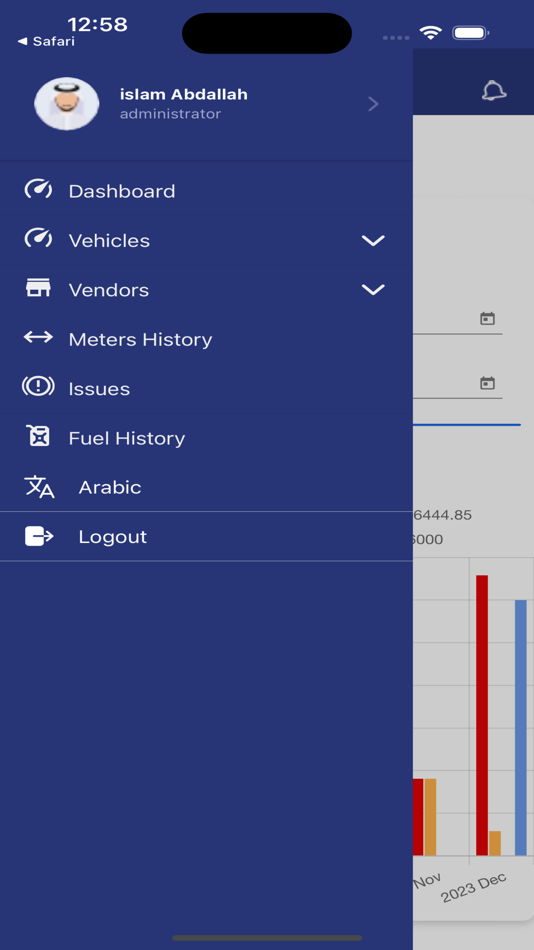
Task: Expand the Vendors submenu chevron
Action: pos(373,290)
